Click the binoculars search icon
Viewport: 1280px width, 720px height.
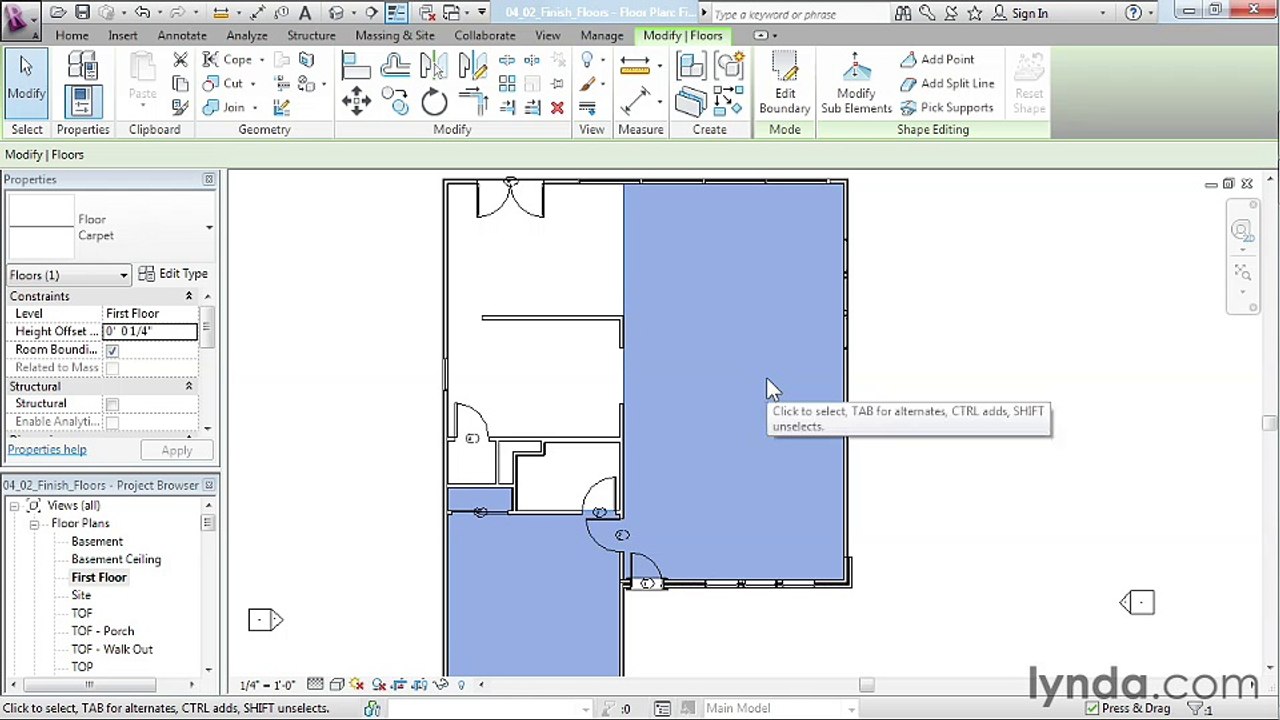coord(903,13)
